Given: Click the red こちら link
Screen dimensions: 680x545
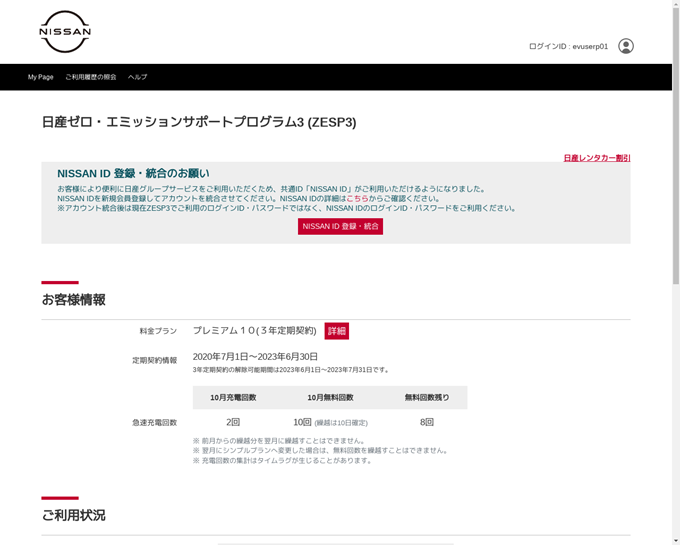Looking at the screenshot, I should click(x=357, y=198).
